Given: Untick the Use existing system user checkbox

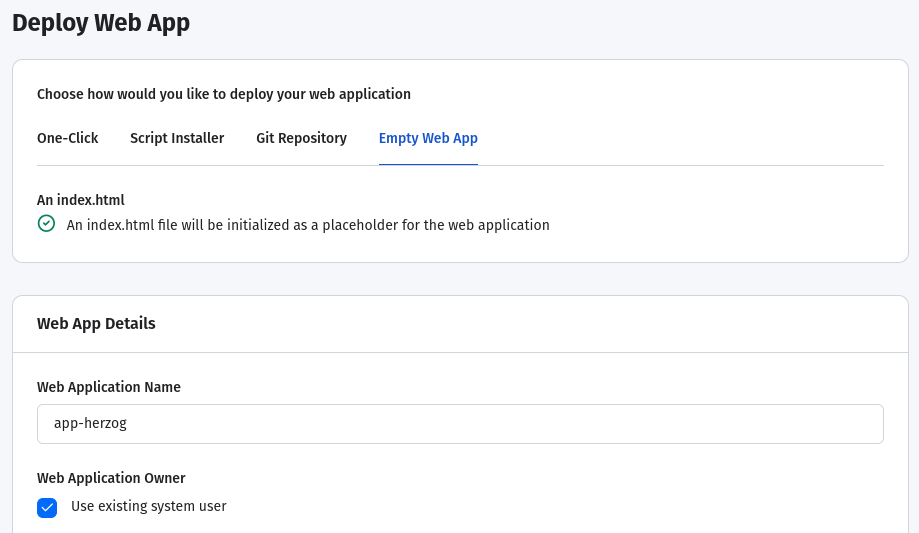Looking at the screenshot, I should (47, 508).
